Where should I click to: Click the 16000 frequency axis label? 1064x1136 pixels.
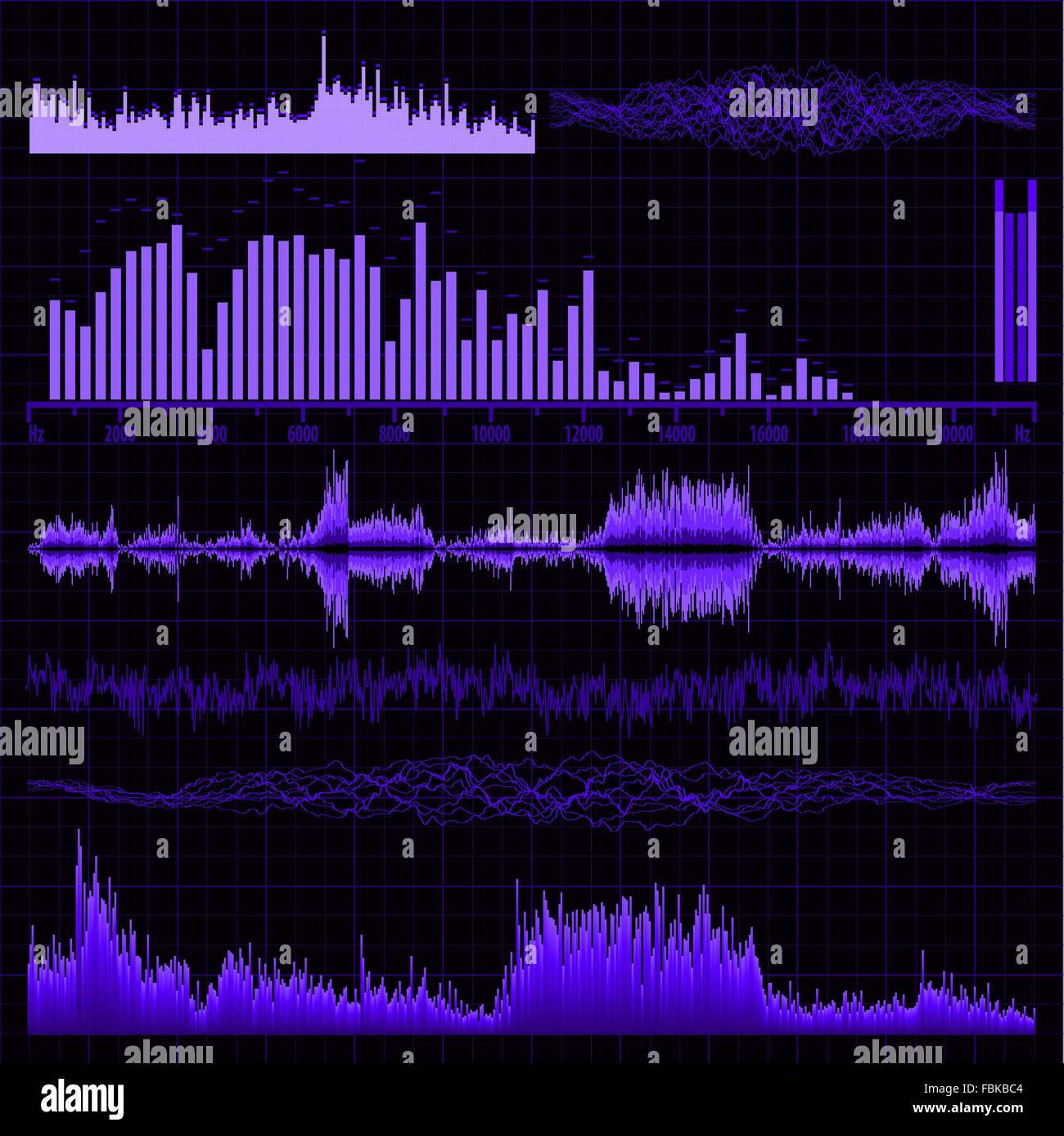pyautogui.click(x=769, y=434)
